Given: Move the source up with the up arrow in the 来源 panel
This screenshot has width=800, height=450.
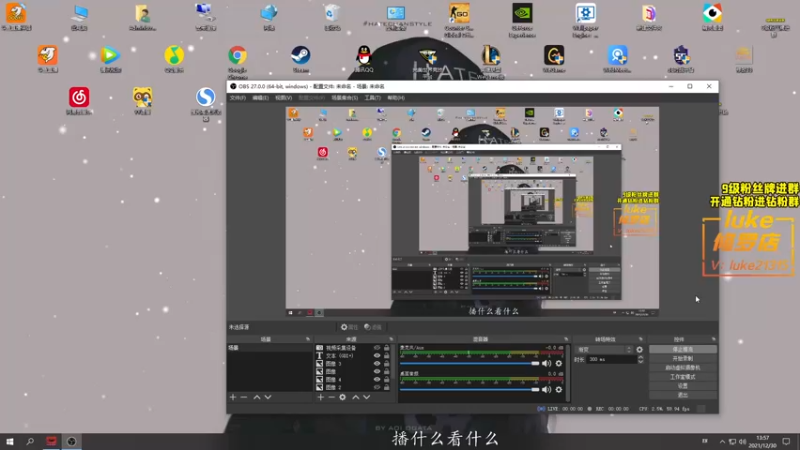Looking at the screenshot, I should (x=356, y=397).
